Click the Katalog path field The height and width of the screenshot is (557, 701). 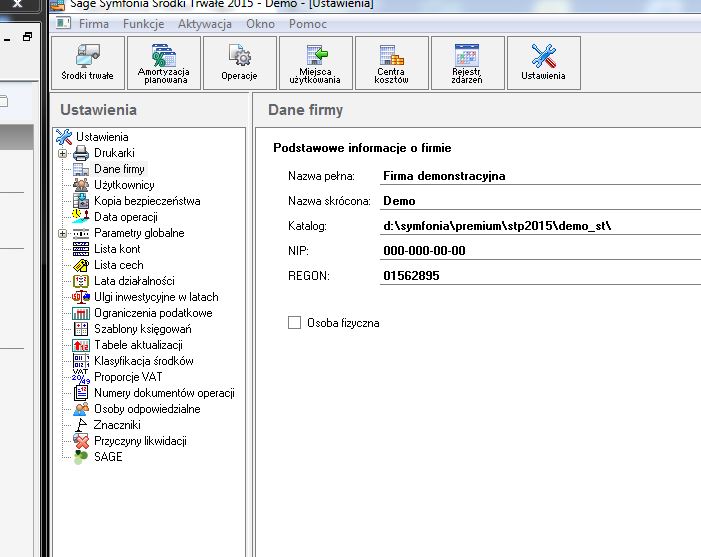pos(540,226)
